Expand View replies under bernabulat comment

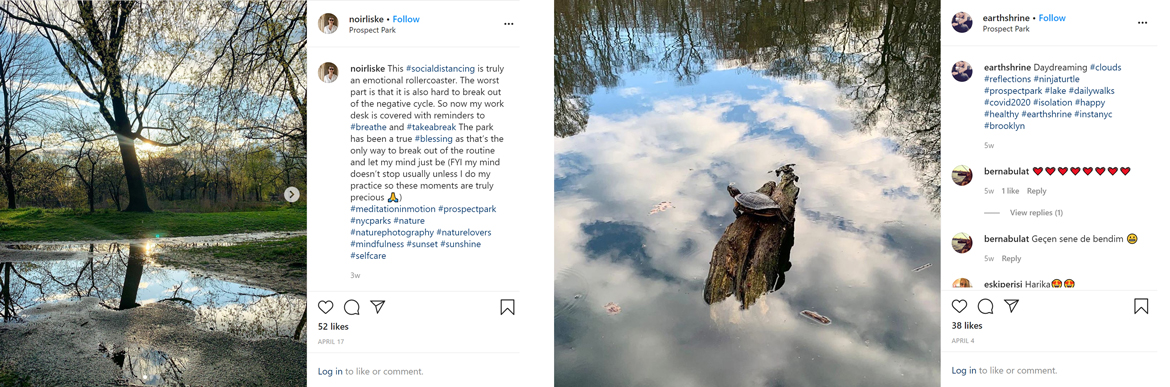pyautogui.click(x=1036, y=213)
